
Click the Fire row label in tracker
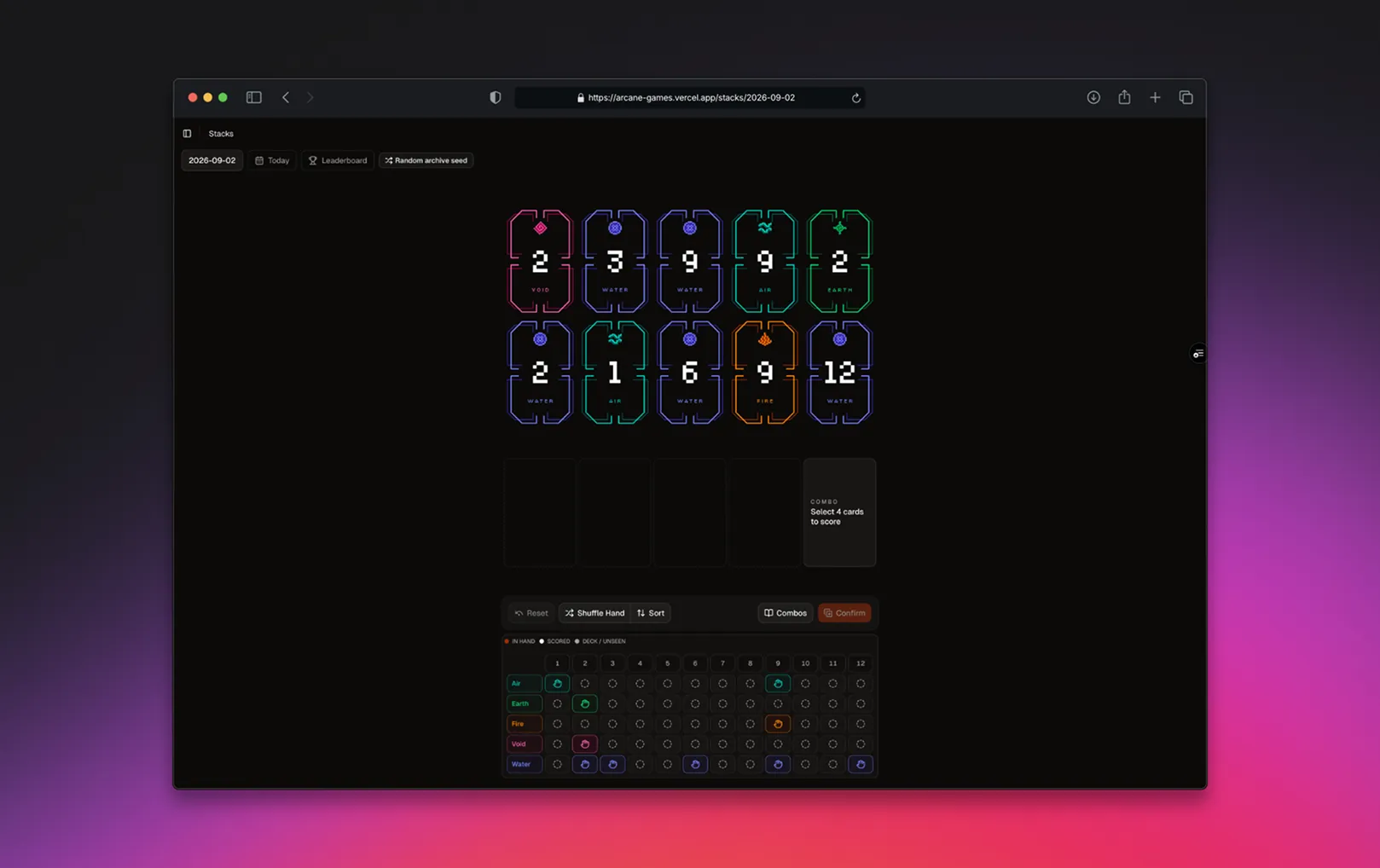pos(524,724)
